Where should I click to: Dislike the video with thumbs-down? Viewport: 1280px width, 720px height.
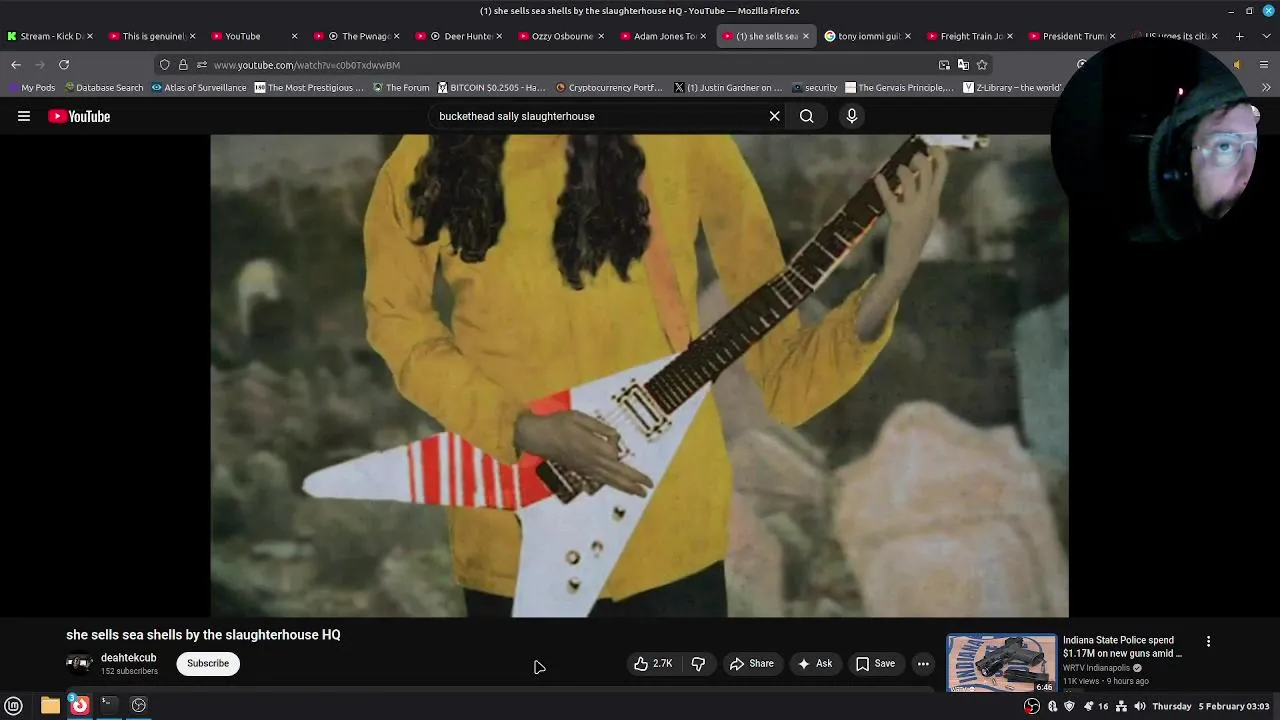click(x=698, y=663)
